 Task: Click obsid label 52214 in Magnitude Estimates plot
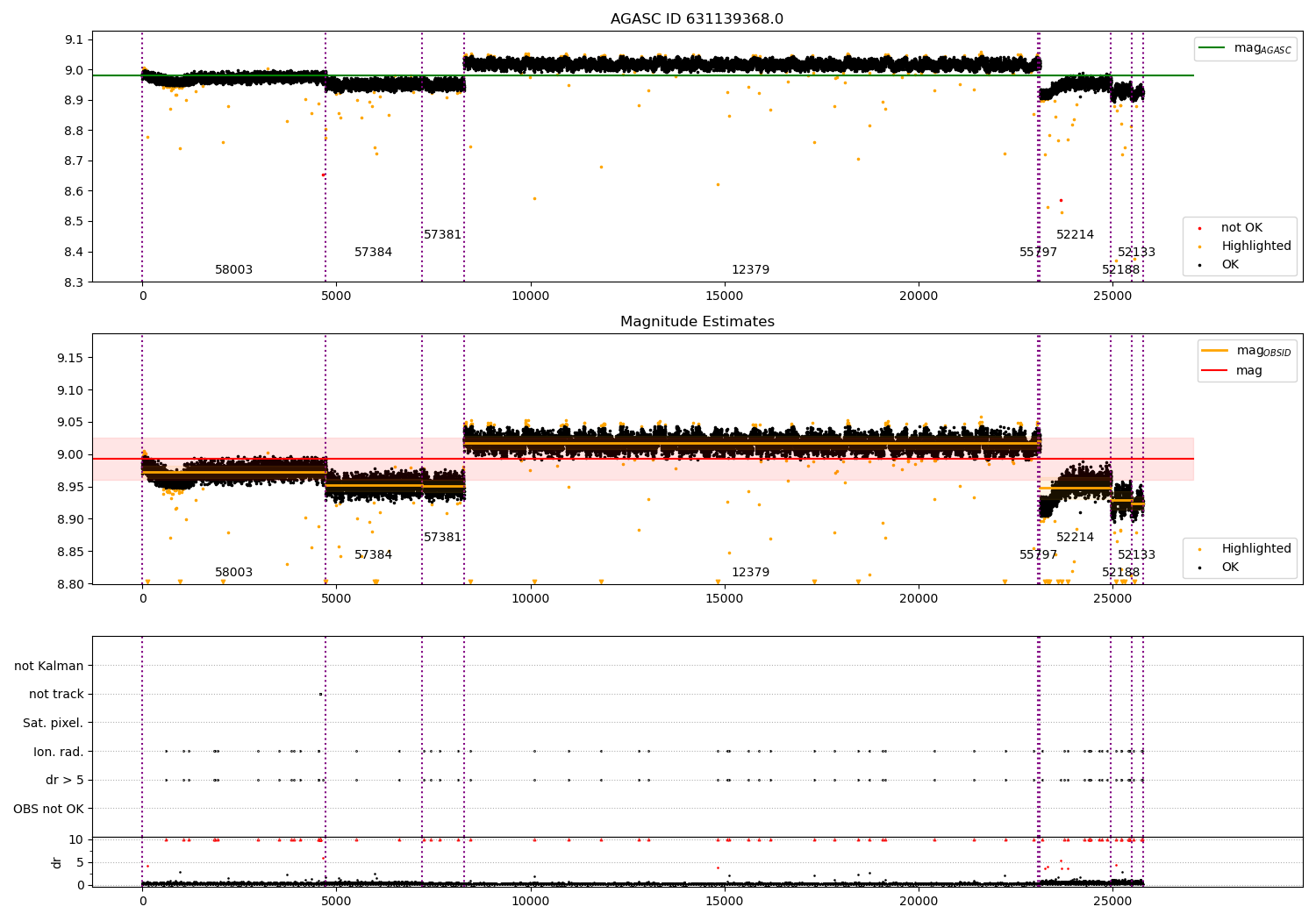point(1075,538)
